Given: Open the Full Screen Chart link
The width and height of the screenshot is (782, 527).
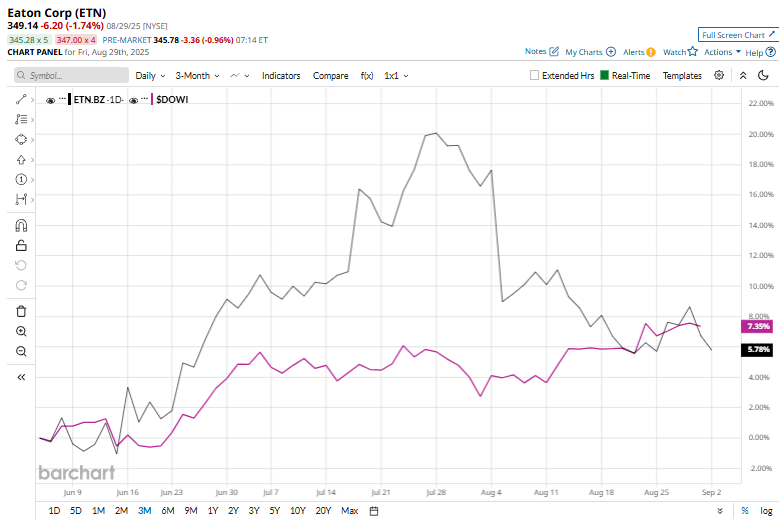Looking at the screenshot, I should (738, 35).
